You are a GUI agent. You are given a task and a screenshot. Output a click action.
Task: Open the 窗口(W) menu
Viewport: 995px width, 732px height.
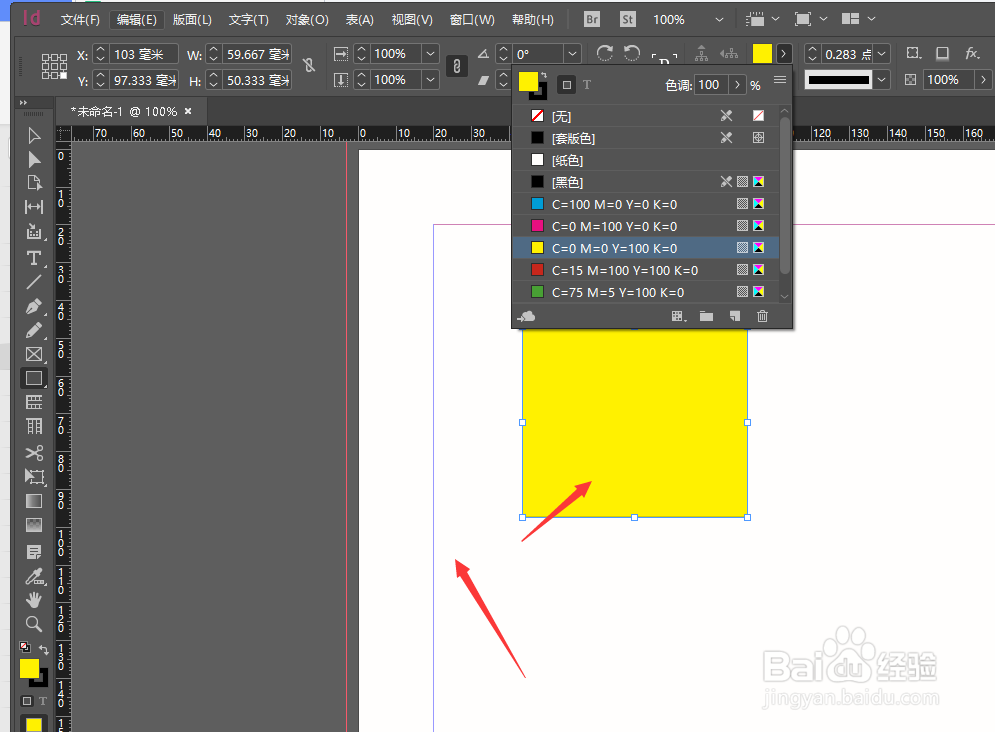(x=472, y=20)
